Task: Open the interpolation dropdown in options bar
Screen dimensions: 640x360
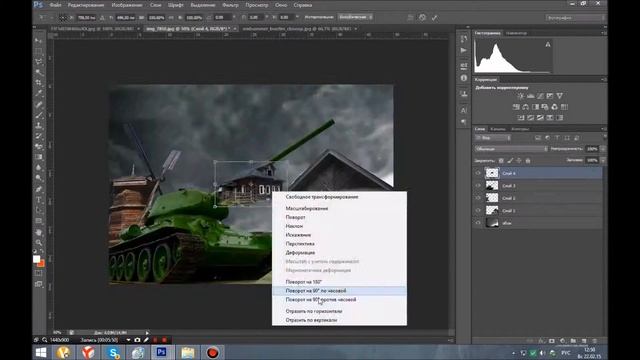Action: pos(356,17)
